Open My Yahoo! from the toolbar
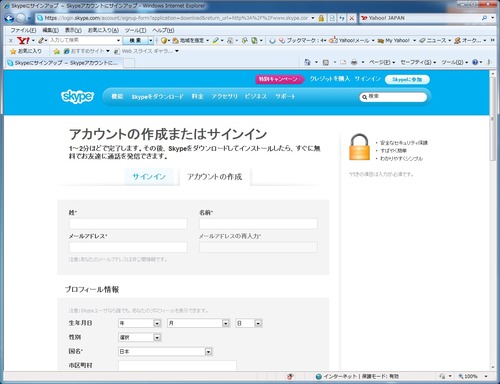The height and width of the screenshot is (384, 500). coord(394,41)
